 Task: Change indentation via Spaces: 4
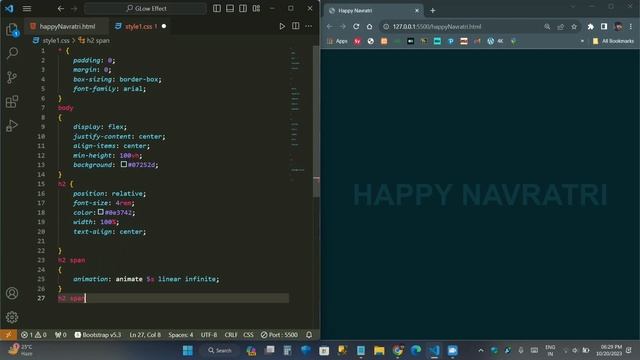point(181,335)
